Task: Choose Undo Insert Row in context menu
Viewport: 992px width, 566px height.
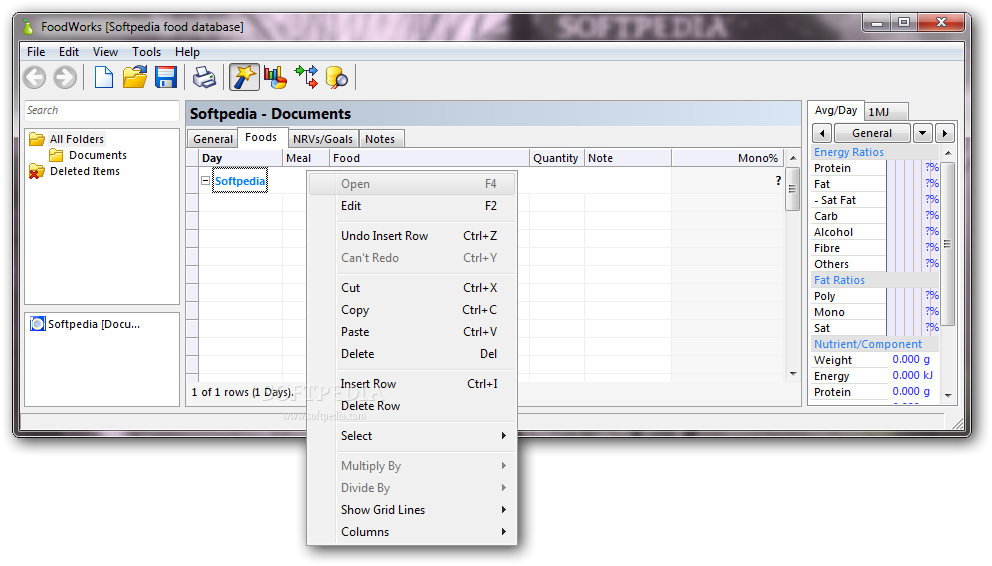Action: [412, 236]
